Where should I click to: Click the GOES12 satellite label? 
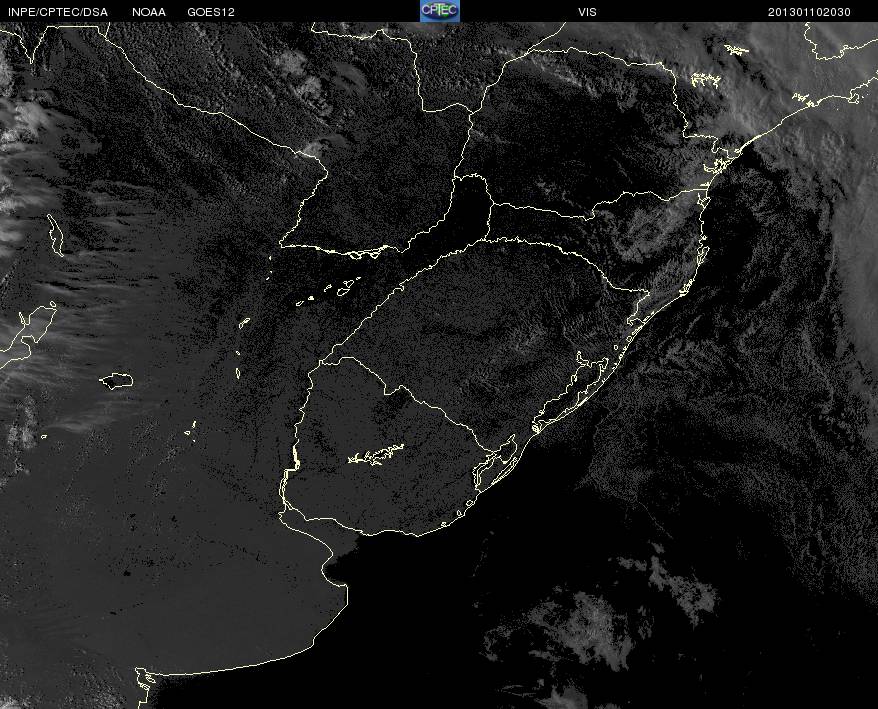[212, 11]
